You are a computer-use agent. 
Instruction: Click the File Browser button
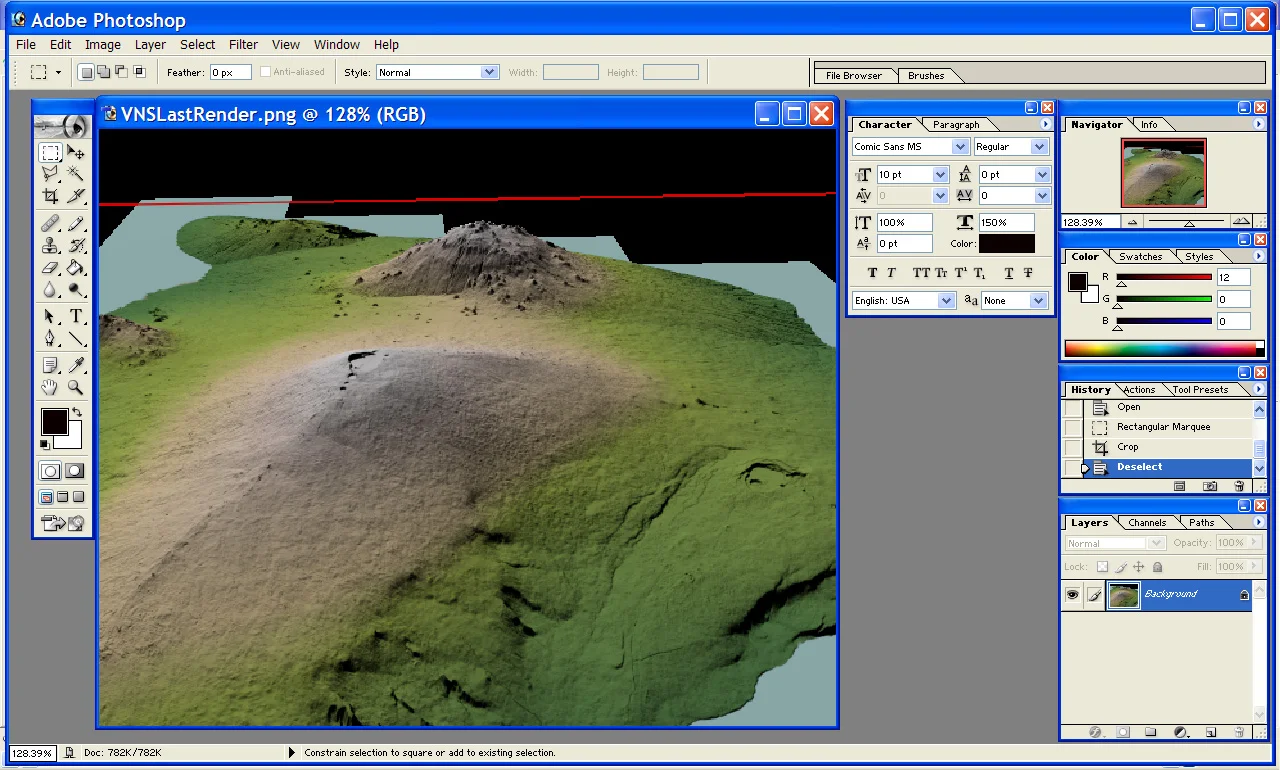coord(854,75)
